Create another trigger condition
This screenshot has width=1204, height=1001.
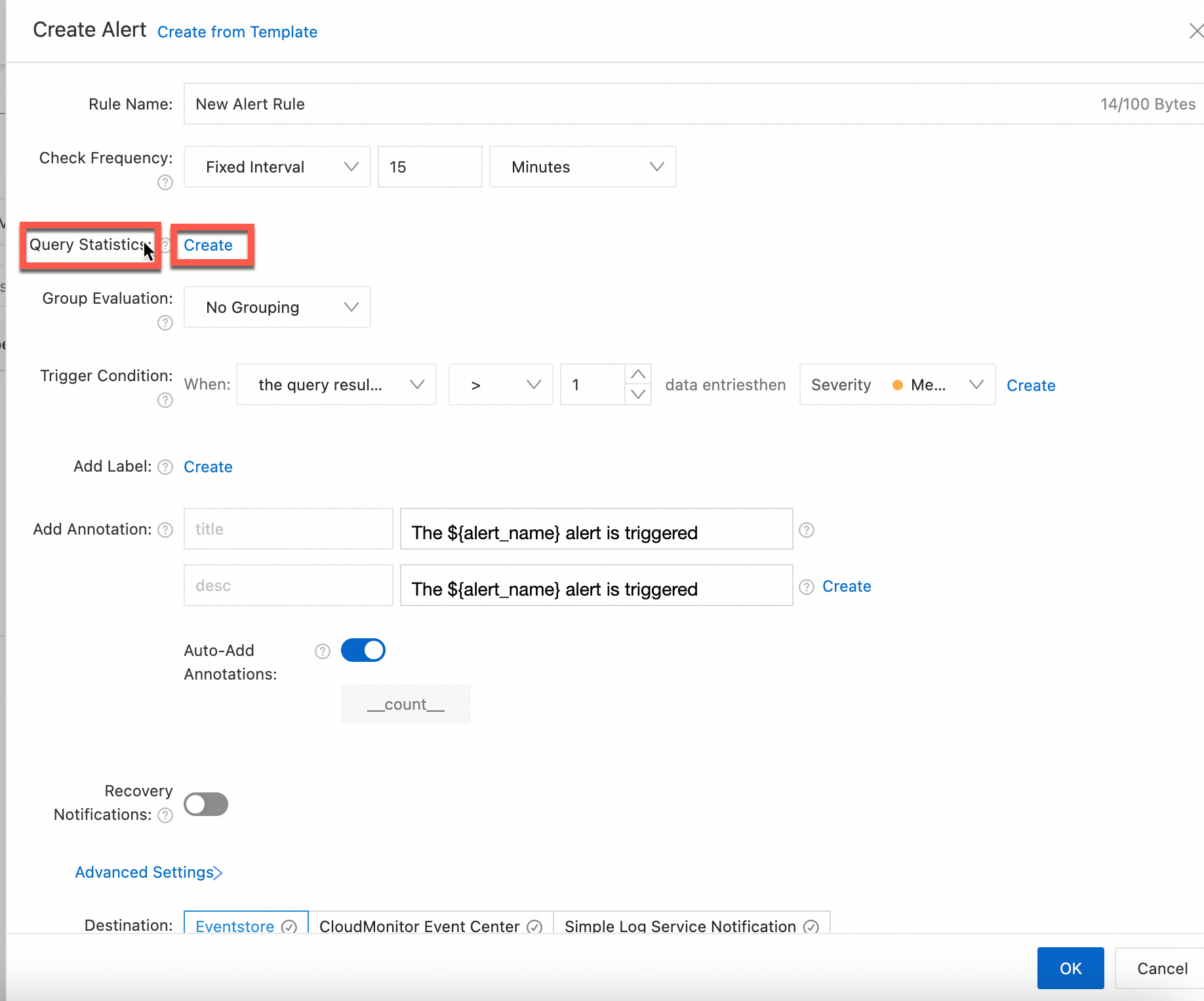[x=1031, y=386]
